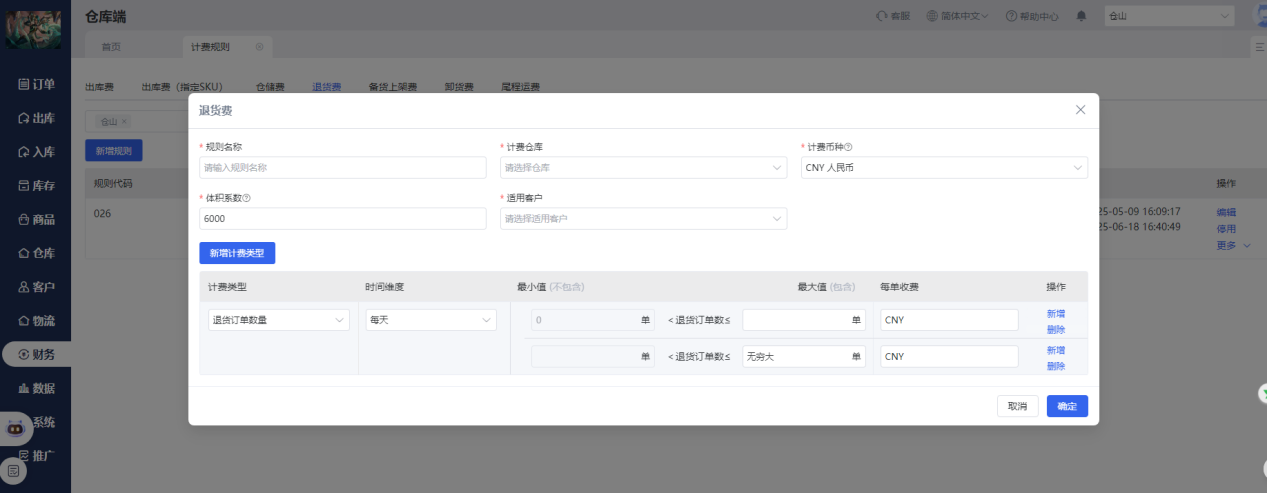Open 帮助中心 help link

click(x=1033, y=16)
